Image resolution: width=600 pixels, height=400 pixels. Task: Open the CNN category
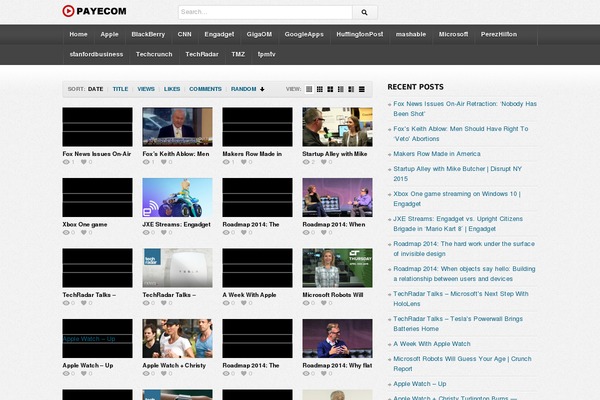tap(184, 34)
